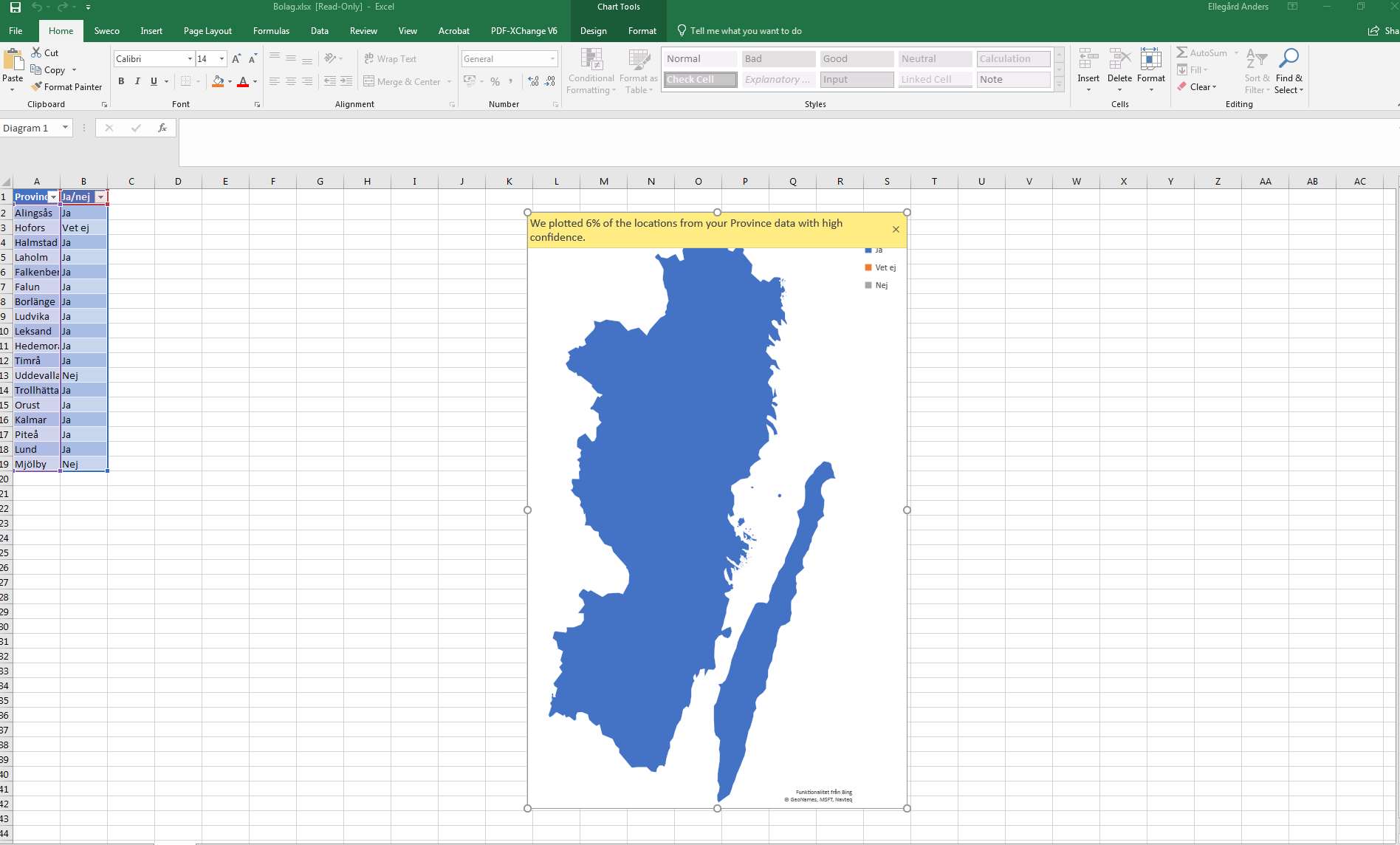Open the General number format dropdown
Viewport: 1400px width, 845px height.
pyautogui.click(x=552, y=58)
